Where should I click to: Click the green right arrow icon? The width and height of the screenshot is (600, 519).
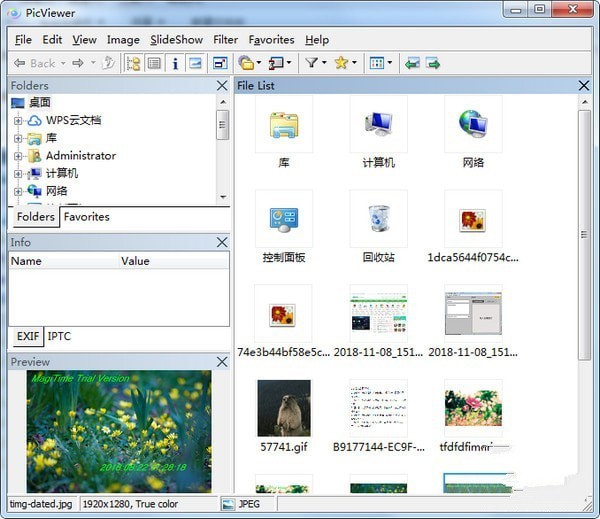(433, 63)
